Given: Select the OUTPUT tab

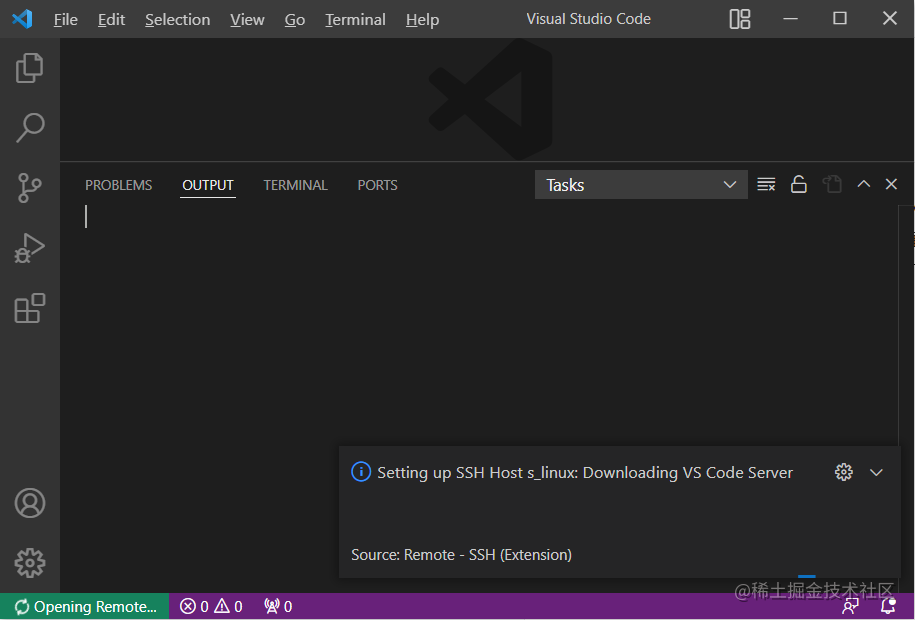Looking at the screenshot, I should pos(208,185).
